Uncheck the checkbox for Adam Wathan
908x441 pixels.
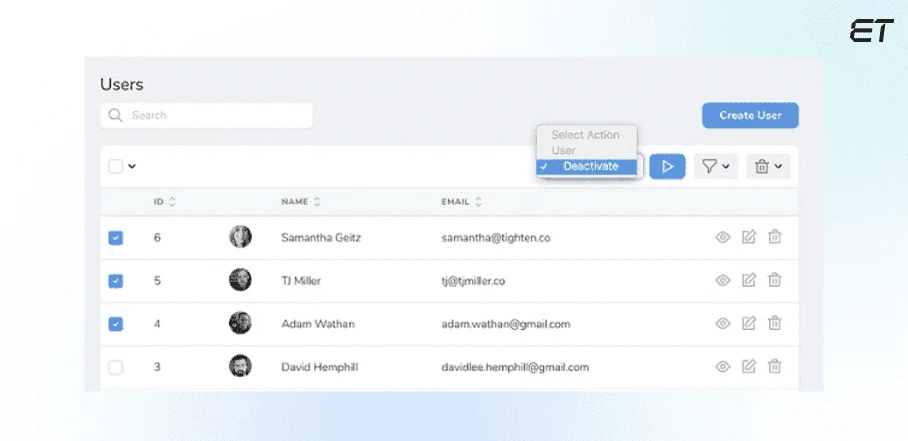[116, 324]
